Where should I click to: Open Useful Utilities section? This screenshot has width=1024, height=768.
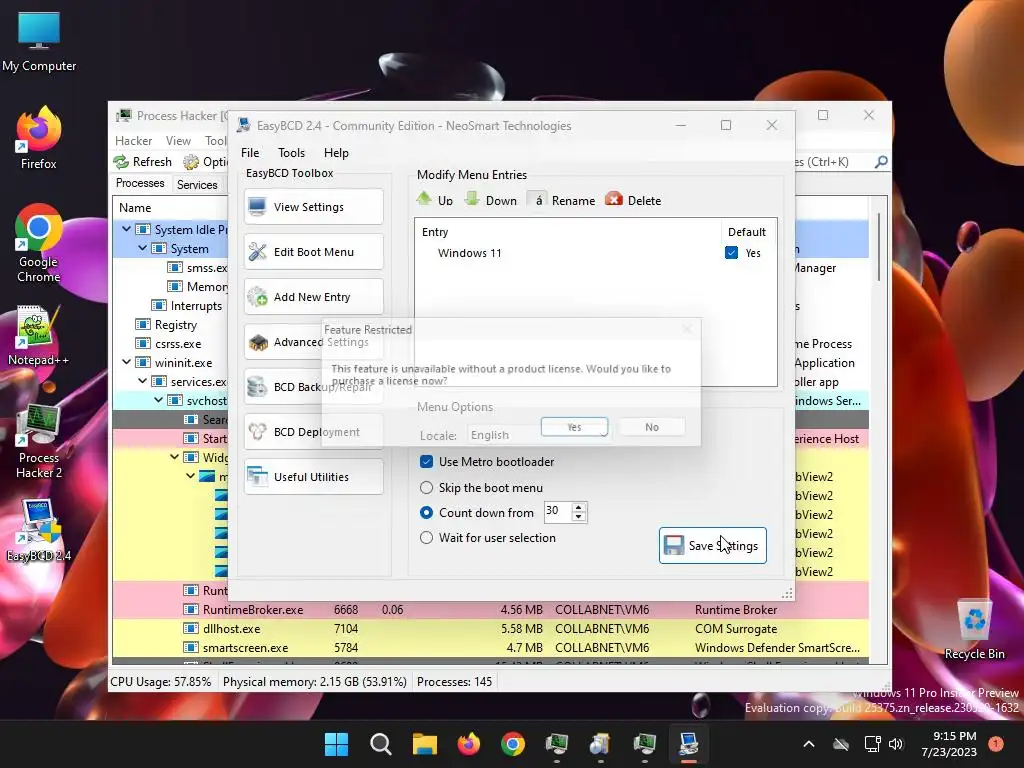313,477
